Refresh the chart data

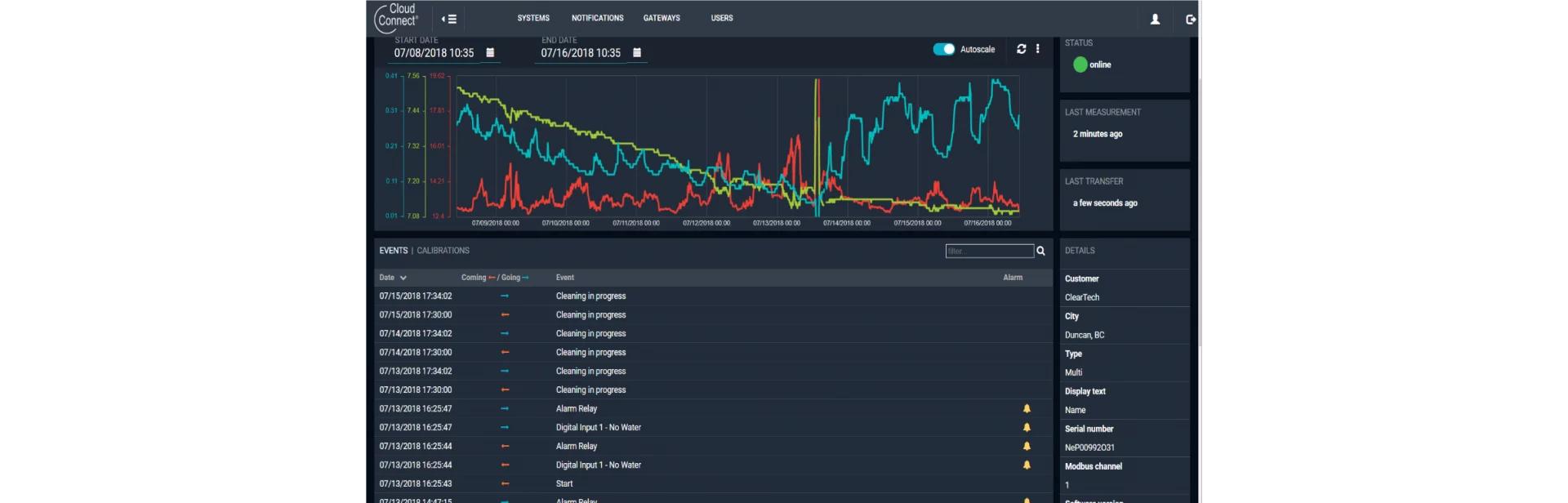[x=1021, y=49]
